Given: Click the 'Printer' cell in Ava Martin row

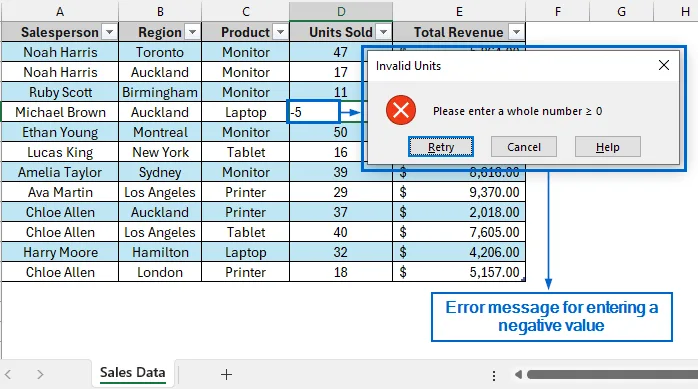Looking at the screenshot, I should coord(245,192).
